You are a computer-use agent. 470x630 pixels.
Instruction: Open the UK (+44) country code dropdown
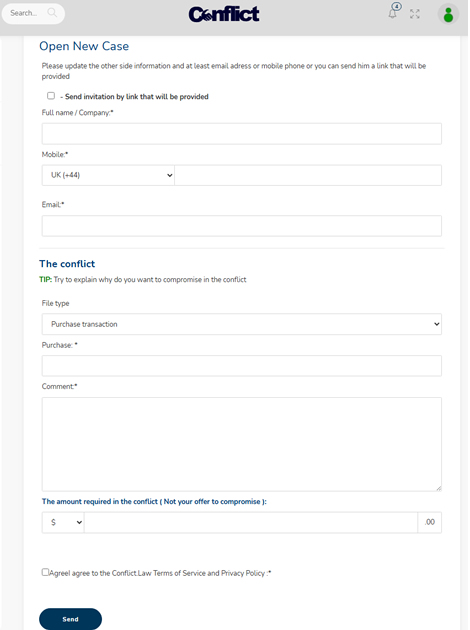pos(108,175)
